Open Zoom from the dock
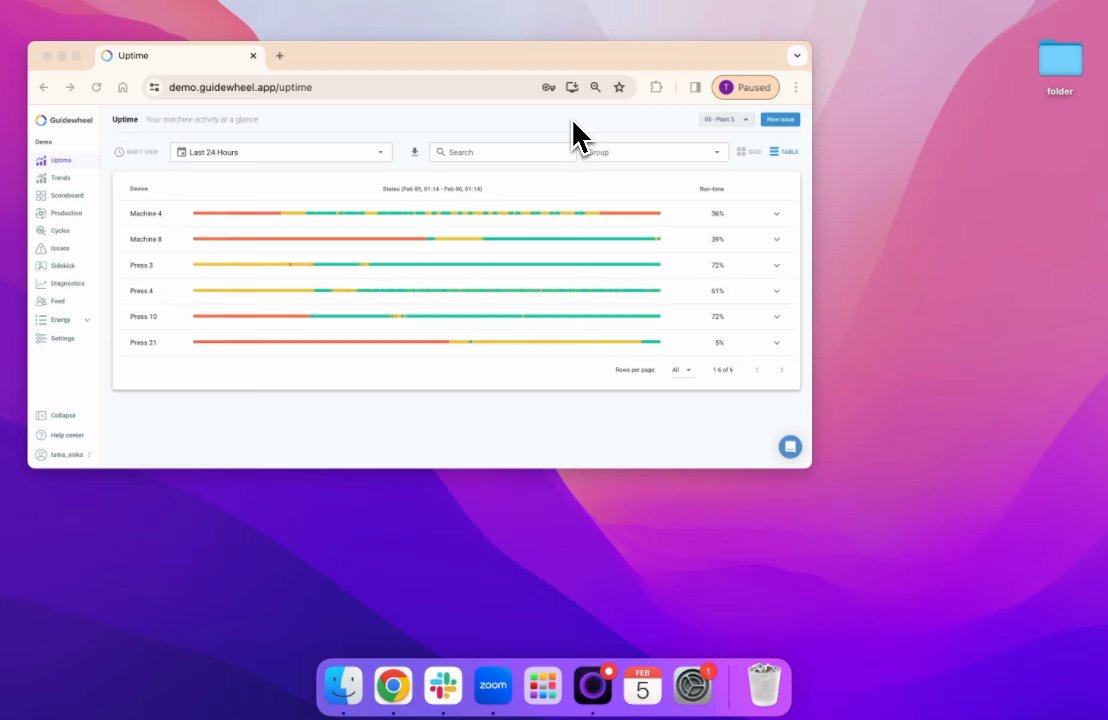 (493, 685)
